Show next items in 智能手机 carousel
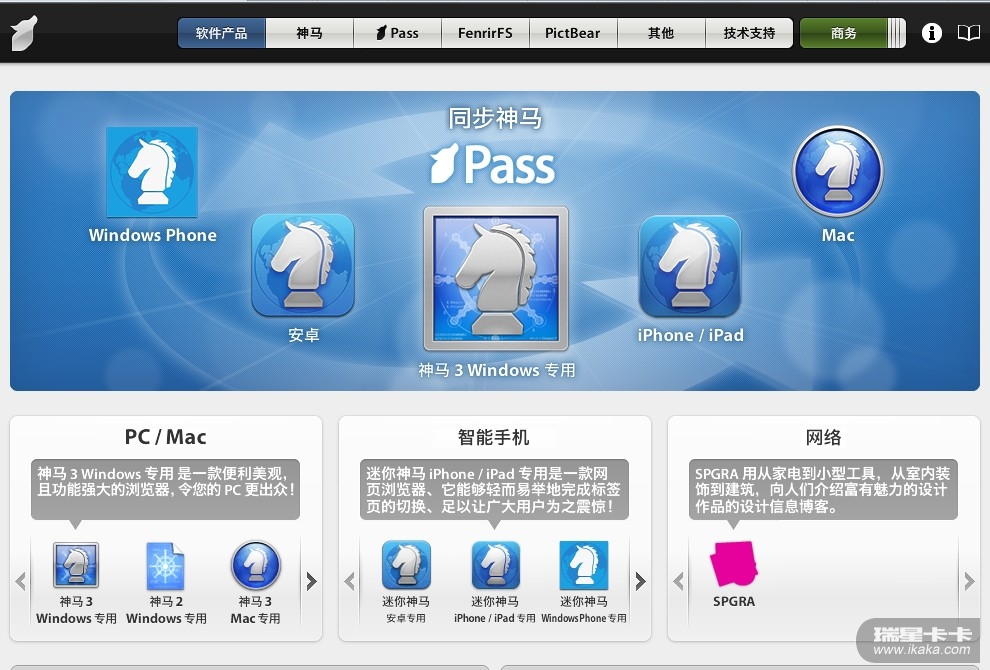Image resolution: width=990 pixels, height=670 pixels. 640,581
